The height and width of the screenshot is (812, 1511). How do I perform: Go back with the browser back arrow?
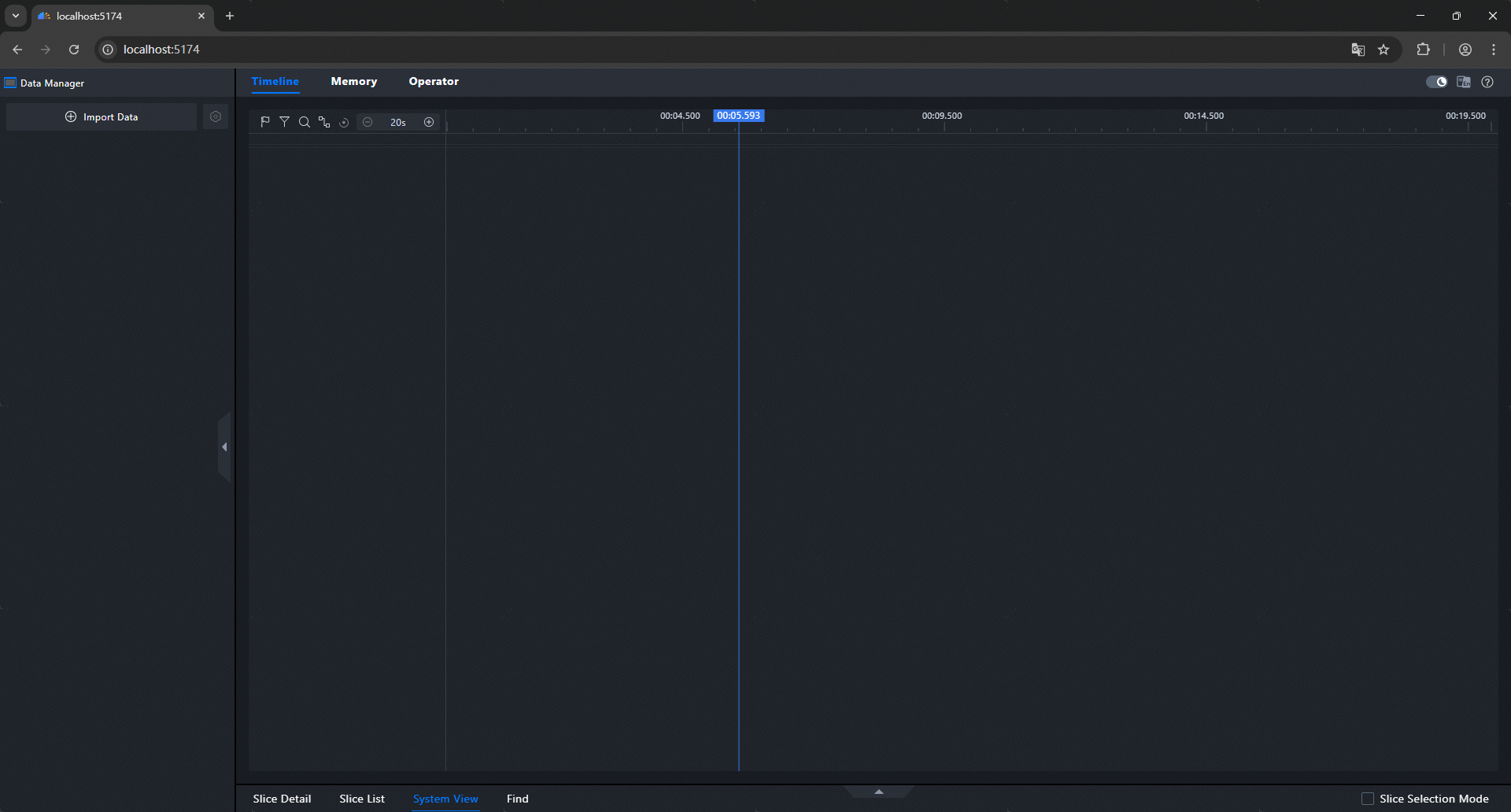coord(17,50)
